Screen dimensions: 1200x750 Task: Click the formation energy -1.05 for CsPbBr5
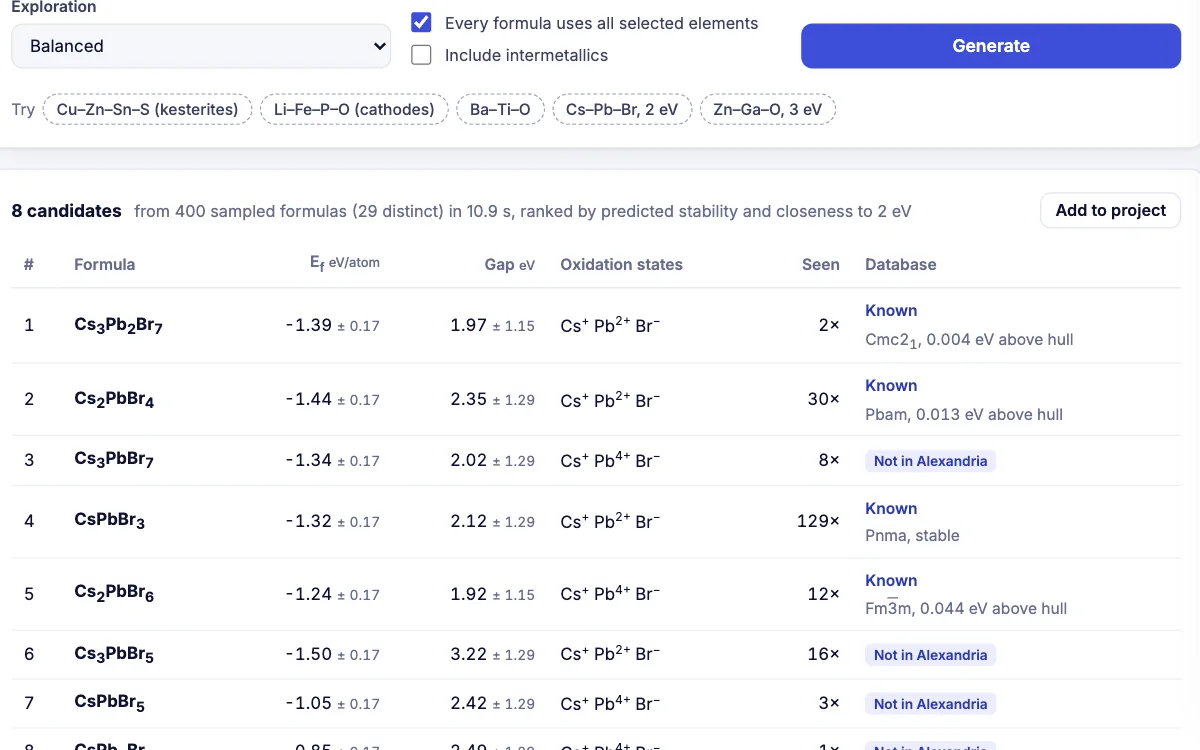308,704
